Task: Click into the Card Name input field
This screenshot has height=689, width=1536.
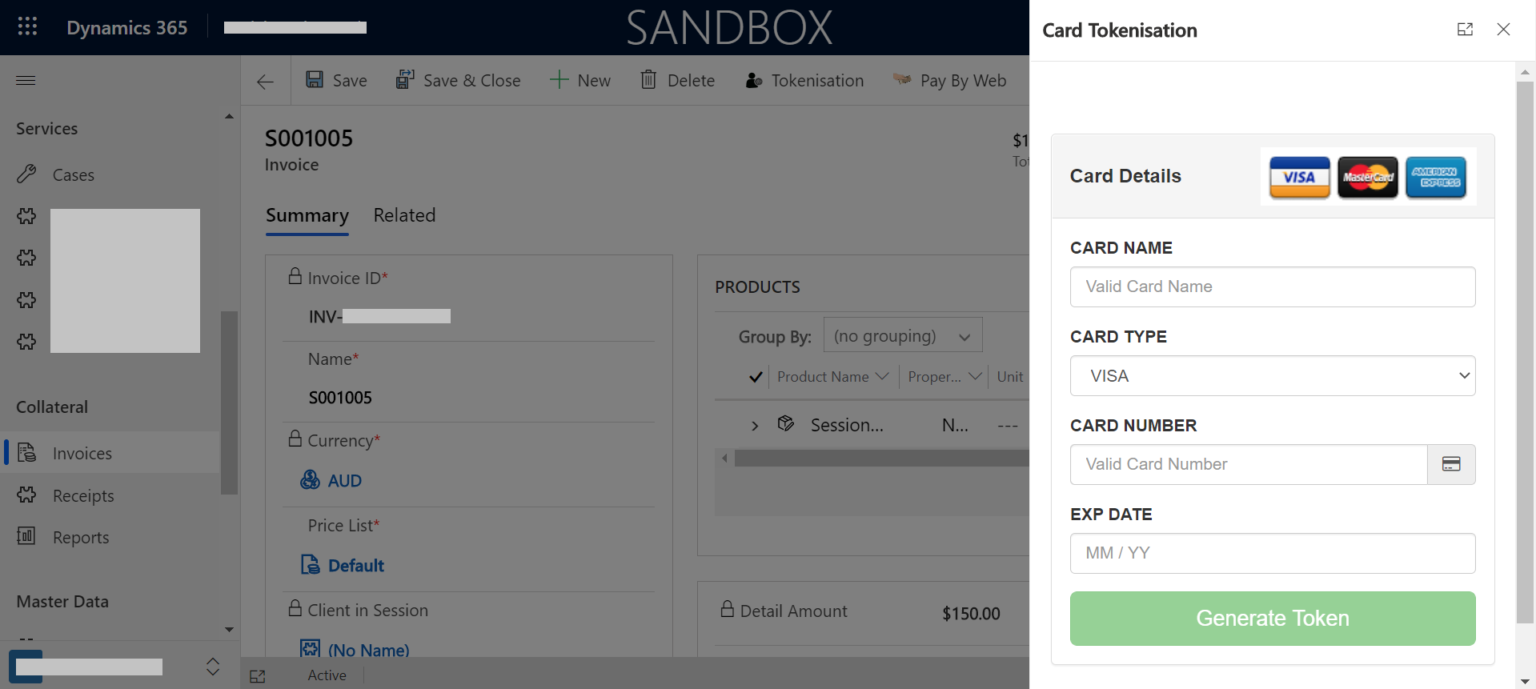Action: coord(1272,287)
